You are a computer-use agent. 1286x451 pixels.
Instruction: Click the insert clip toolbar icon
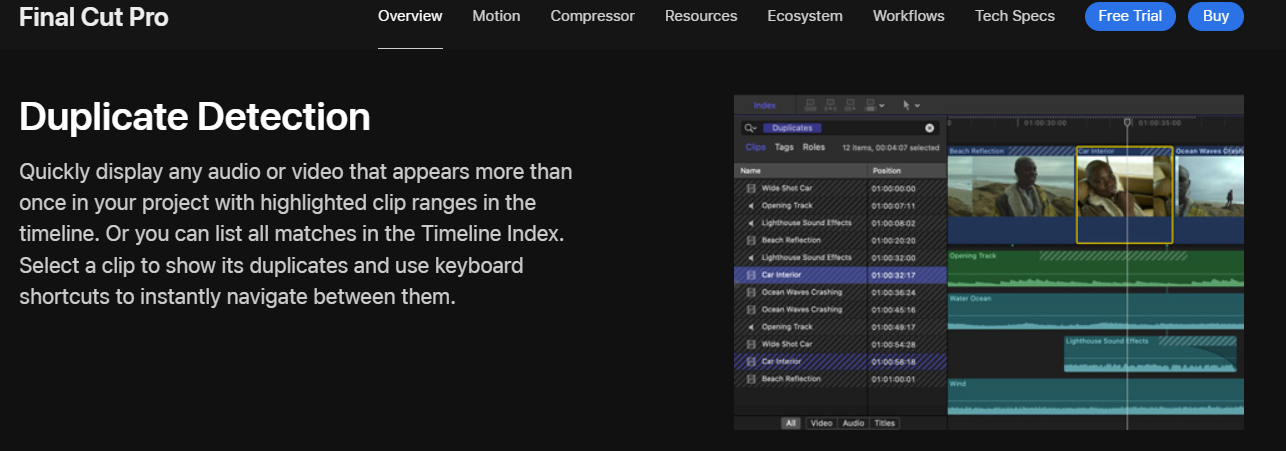tap(830, 105)
